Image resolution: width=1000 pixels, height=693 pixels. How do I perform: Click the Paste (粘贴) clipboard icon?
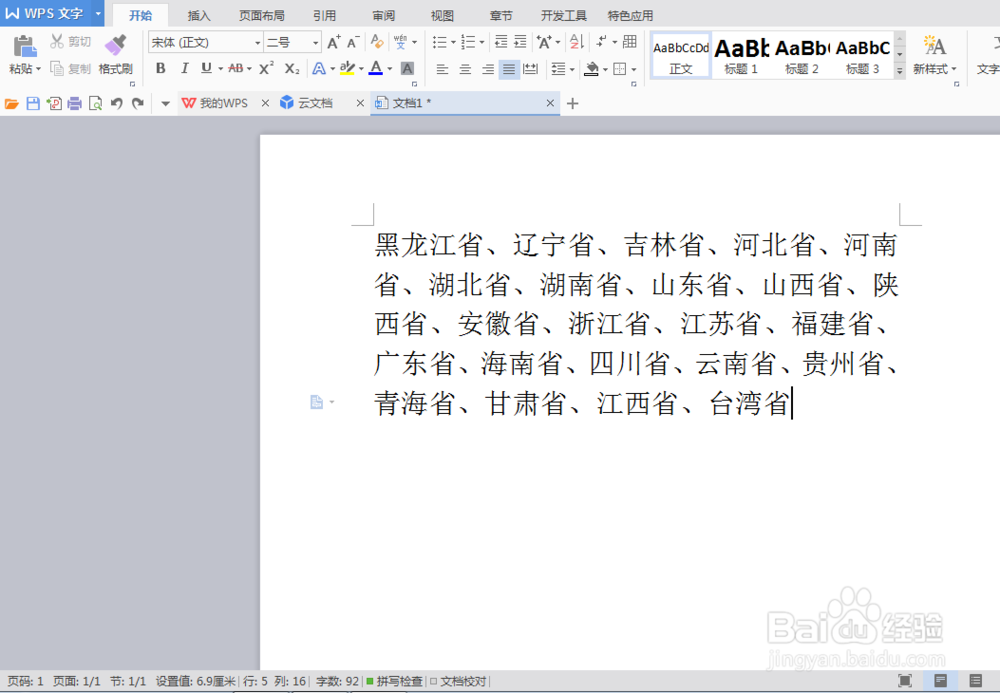point(24,46)
